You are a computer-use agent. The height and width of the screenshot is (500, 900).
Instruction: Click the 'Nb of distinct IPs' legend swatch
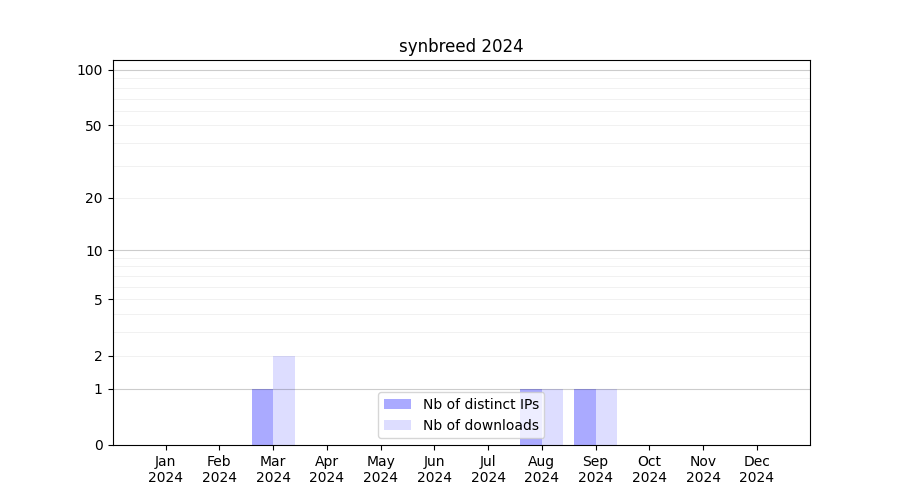pos(397,404)
